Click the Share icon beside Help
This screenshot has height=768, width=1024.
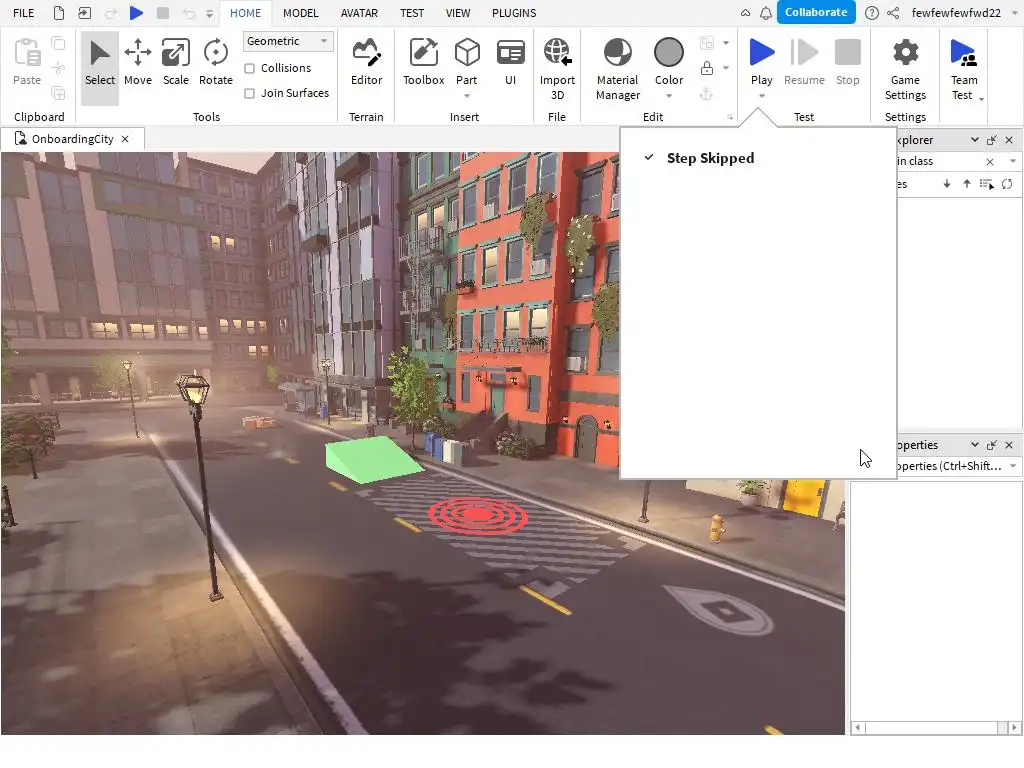point(893,13)
